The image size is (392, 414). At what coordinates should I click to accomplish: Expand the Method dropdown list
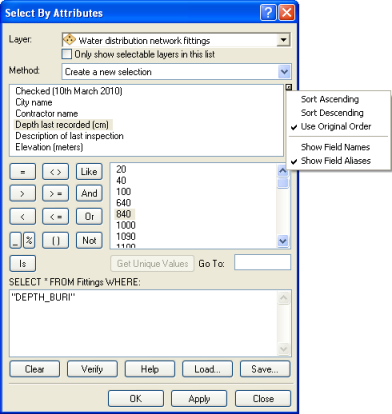click(284, 72)
